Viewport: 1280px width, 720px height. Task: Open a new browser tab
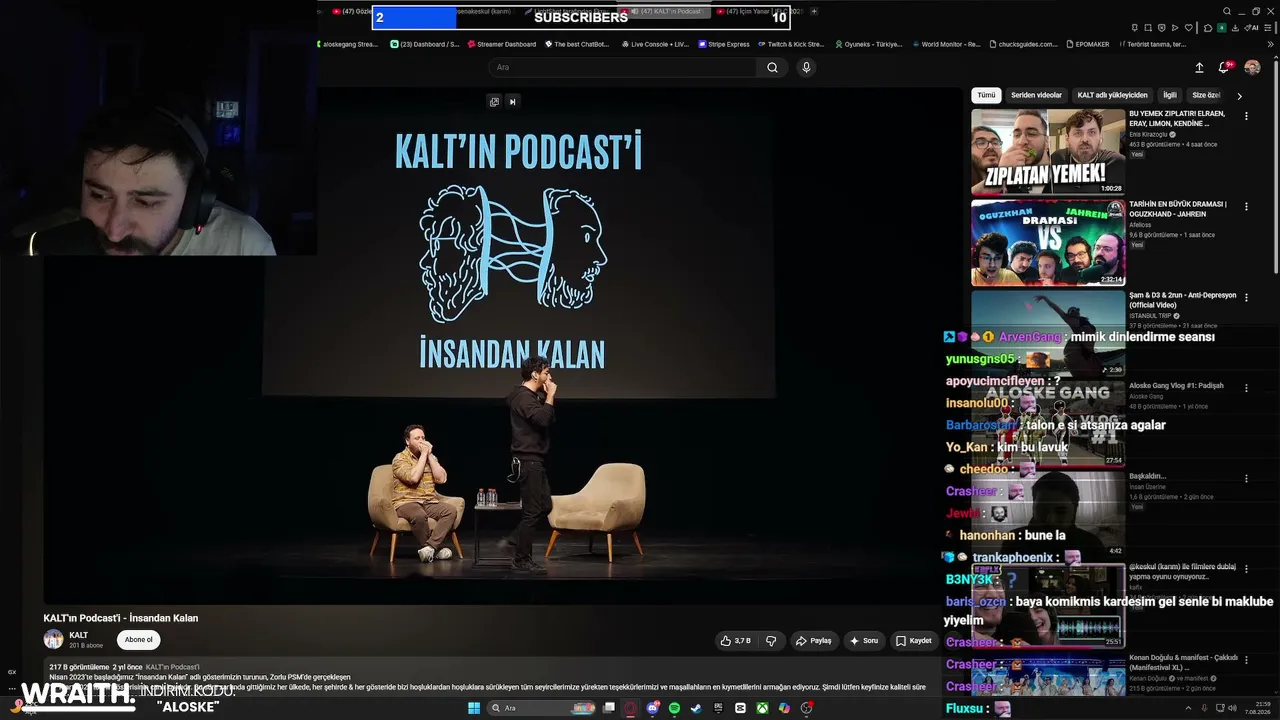click(x=814, y=11)
